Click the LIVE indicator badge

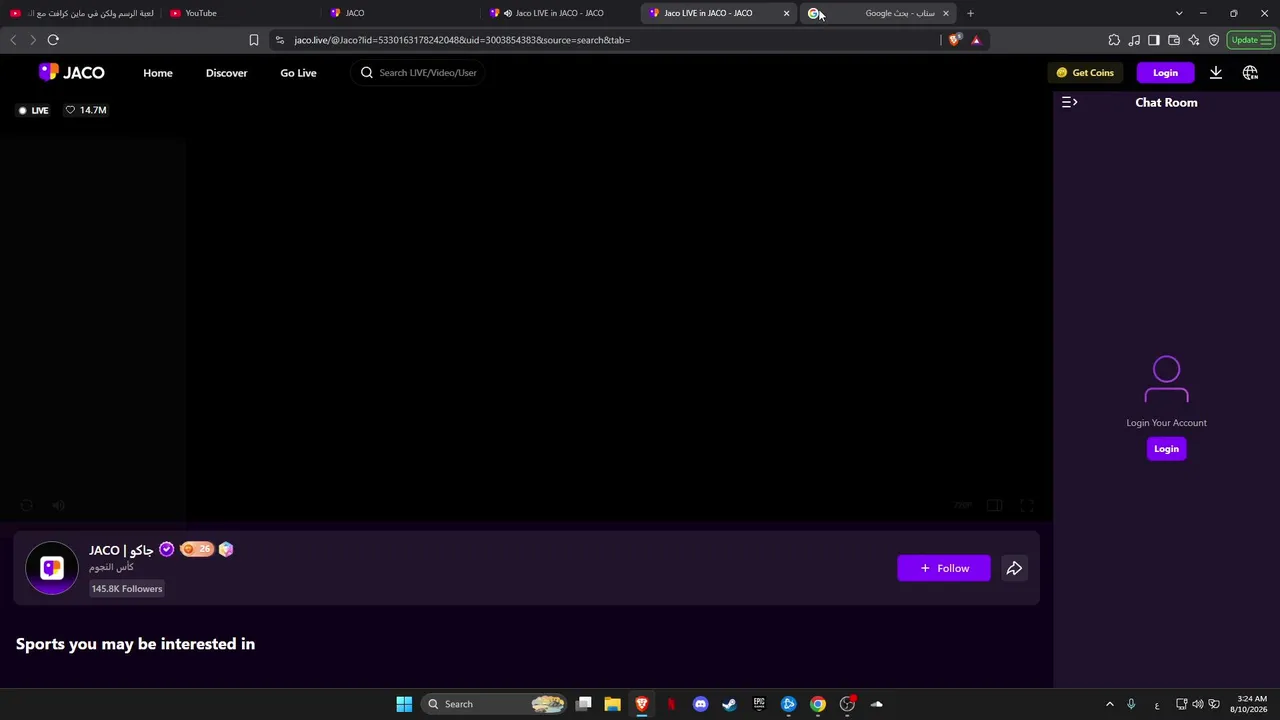(33, 110)
